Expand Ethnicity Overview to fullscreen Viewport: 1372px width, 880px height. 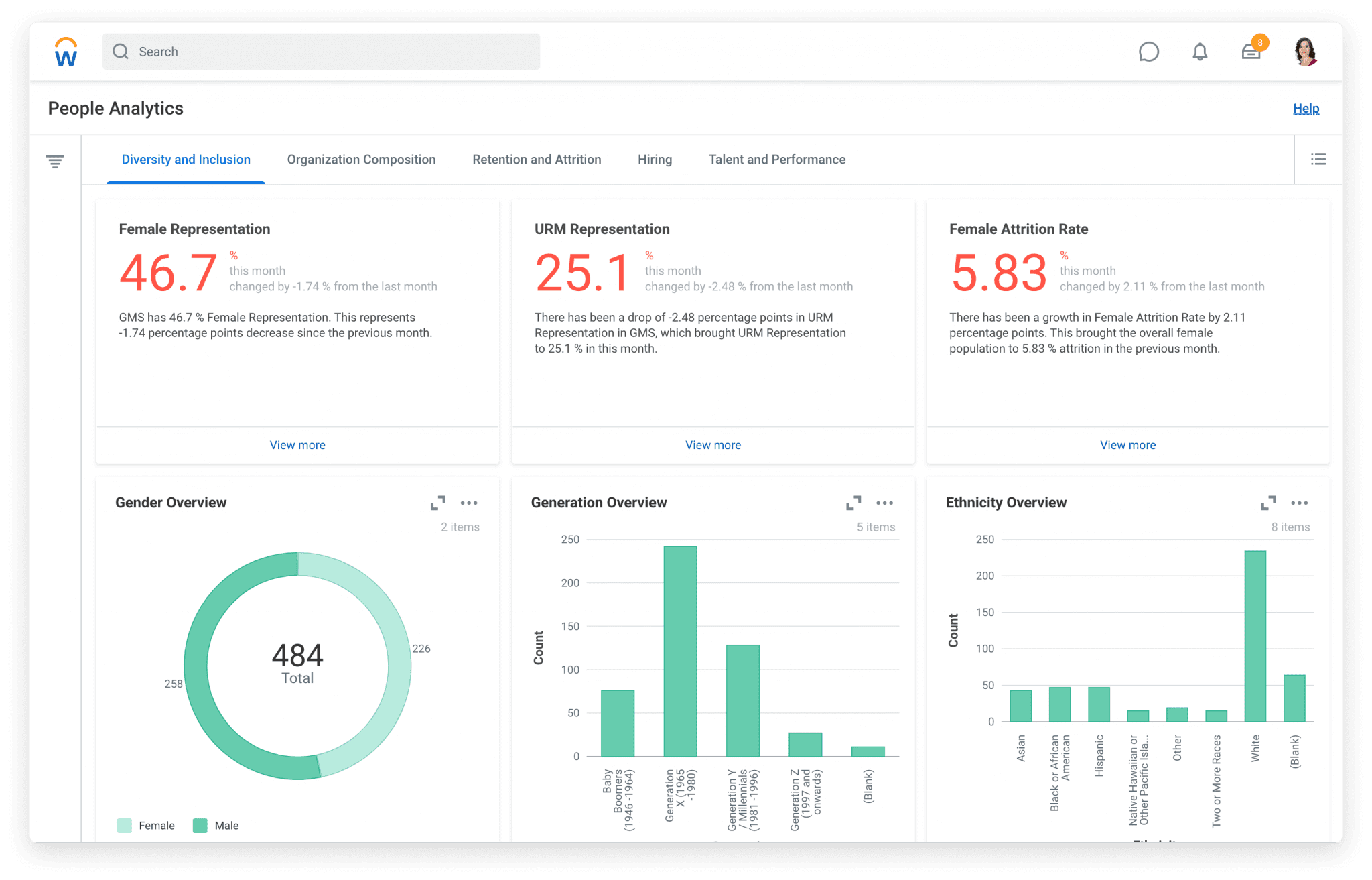click(x=1270, y=503)
